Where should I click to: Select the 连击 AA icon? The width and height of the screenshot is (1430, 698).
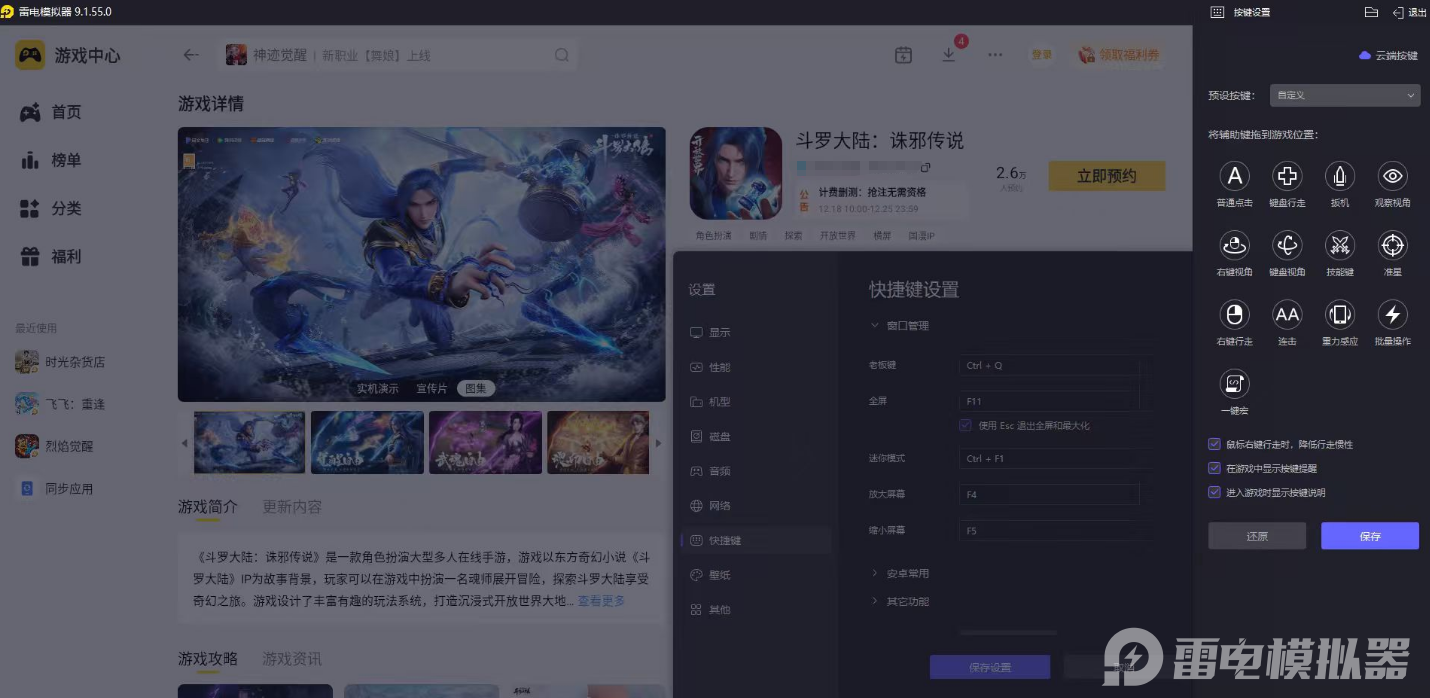(1287, 315)
